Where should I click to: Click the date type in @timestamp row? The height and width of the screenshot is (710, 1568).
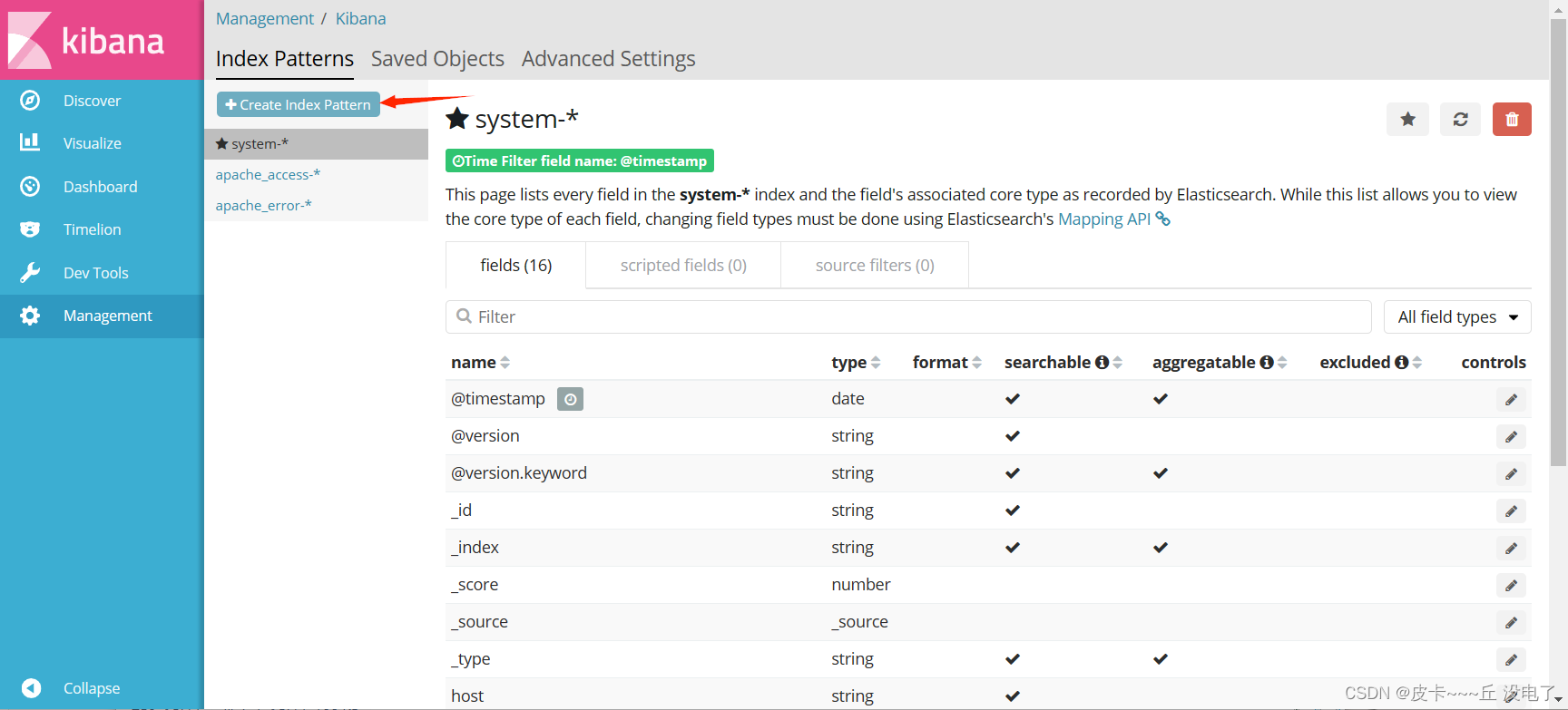pyautogui.click(x=848, y=399)
